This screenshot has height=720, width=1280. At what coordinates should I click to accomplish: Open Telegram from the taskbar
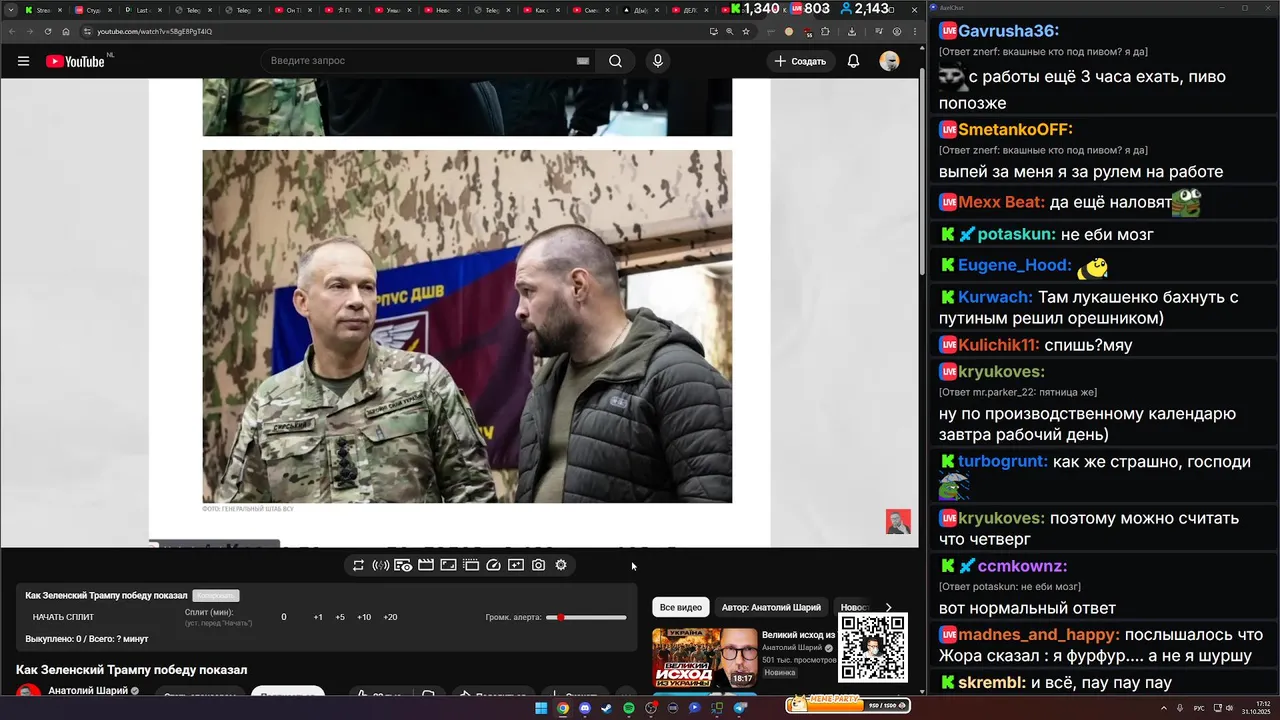pyautogui.click(x=740, y=708)
